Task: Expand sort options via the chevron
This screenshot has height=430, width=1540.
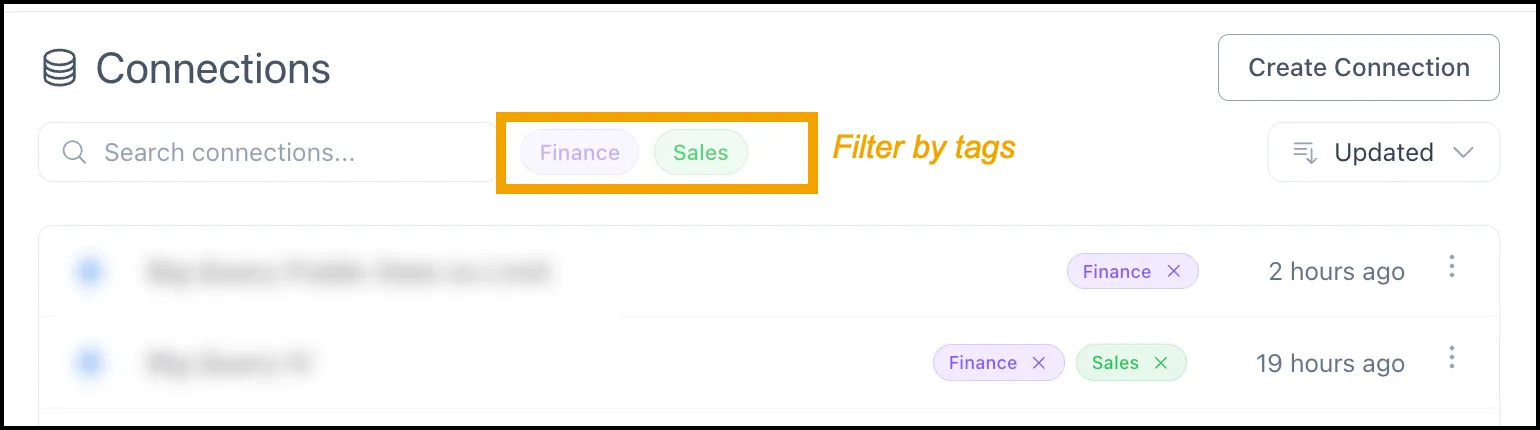Action: tap(1463, 153)
